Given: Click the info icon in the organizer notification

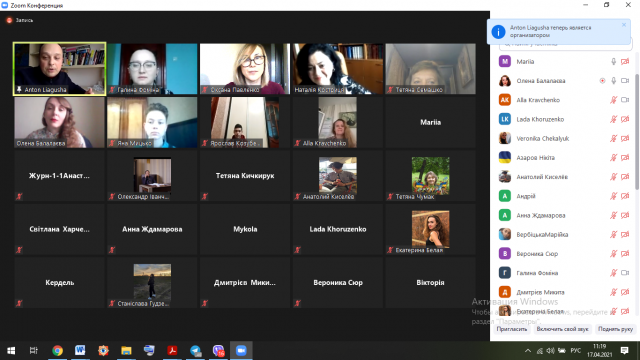Looking at the screenshot, I should (498, 31).
